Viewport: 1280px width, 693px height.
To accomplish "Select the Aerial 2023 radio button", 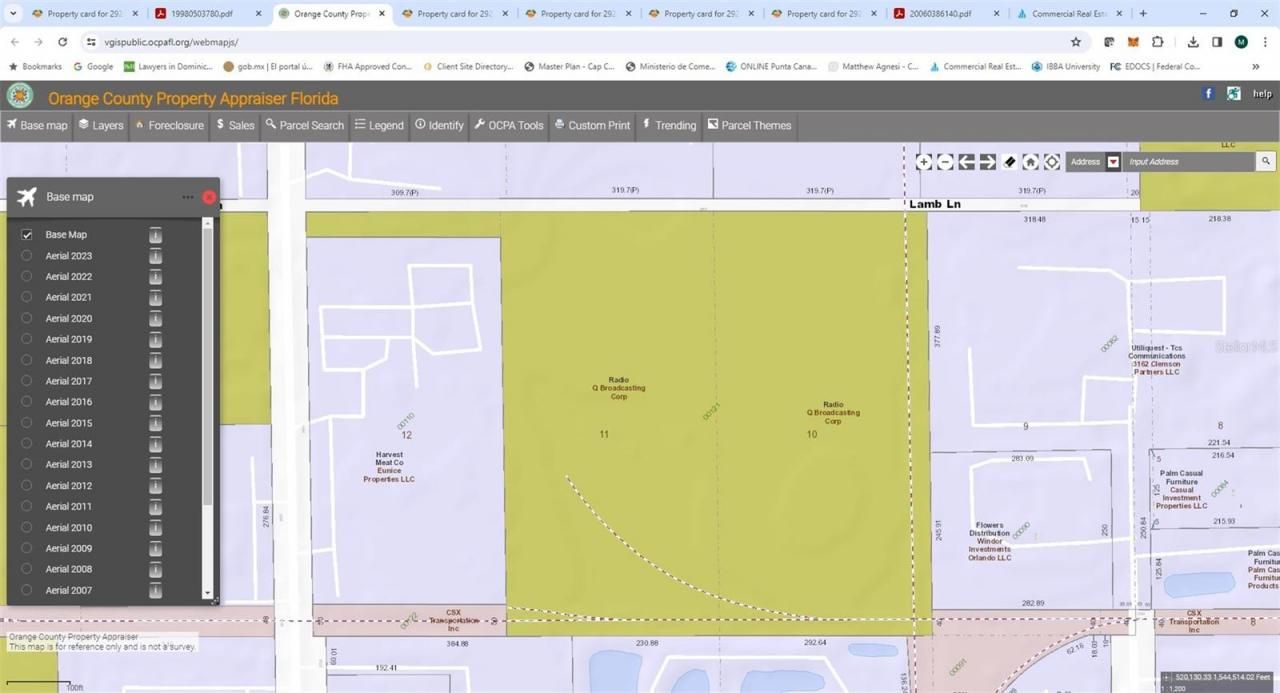I will [27, 256].
